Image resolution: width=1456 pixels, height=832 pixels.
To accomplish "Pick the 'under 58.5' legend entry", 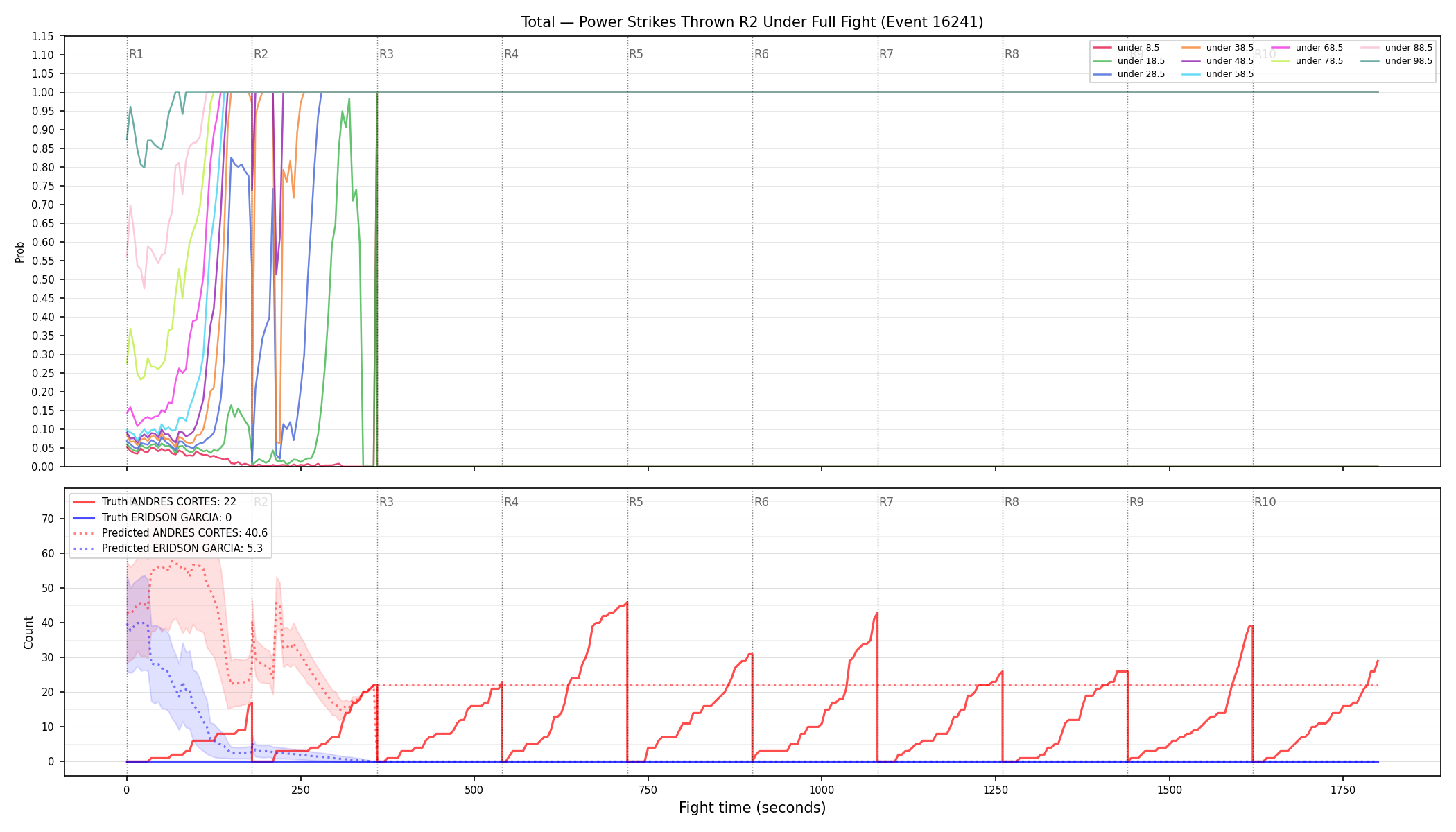I will 1218,74.
